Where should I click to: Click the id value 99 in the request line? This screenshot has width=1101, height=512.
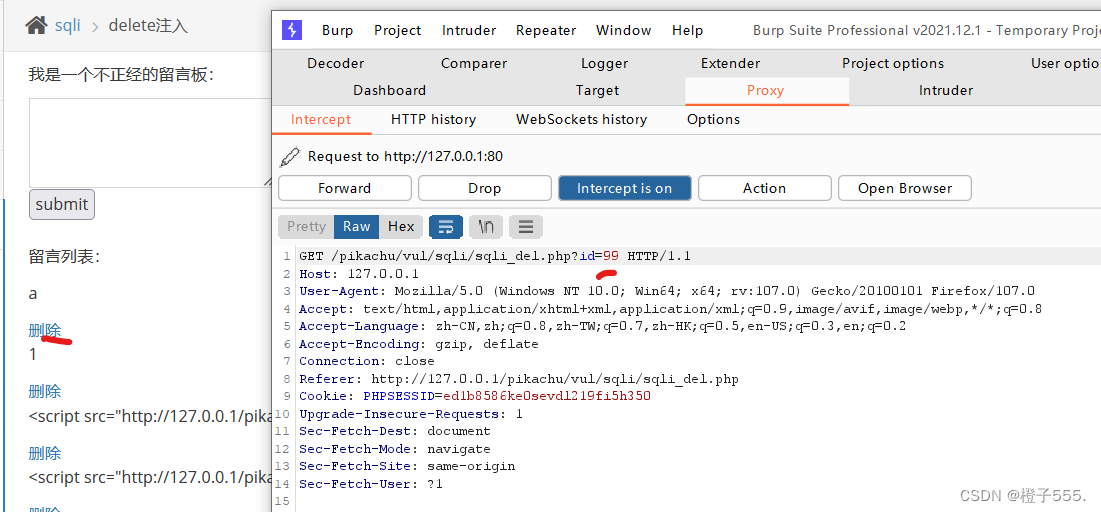pos(611,256)
